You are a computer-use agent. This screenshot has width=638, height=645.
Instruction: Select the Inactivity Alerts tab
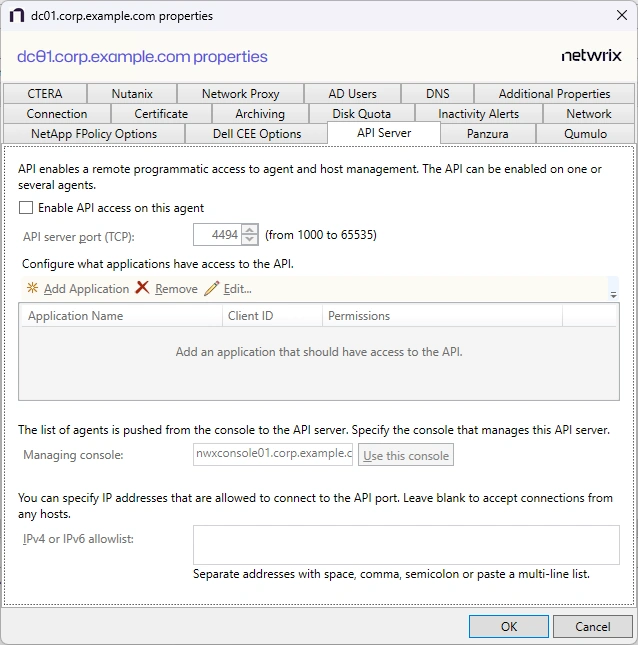478,114
